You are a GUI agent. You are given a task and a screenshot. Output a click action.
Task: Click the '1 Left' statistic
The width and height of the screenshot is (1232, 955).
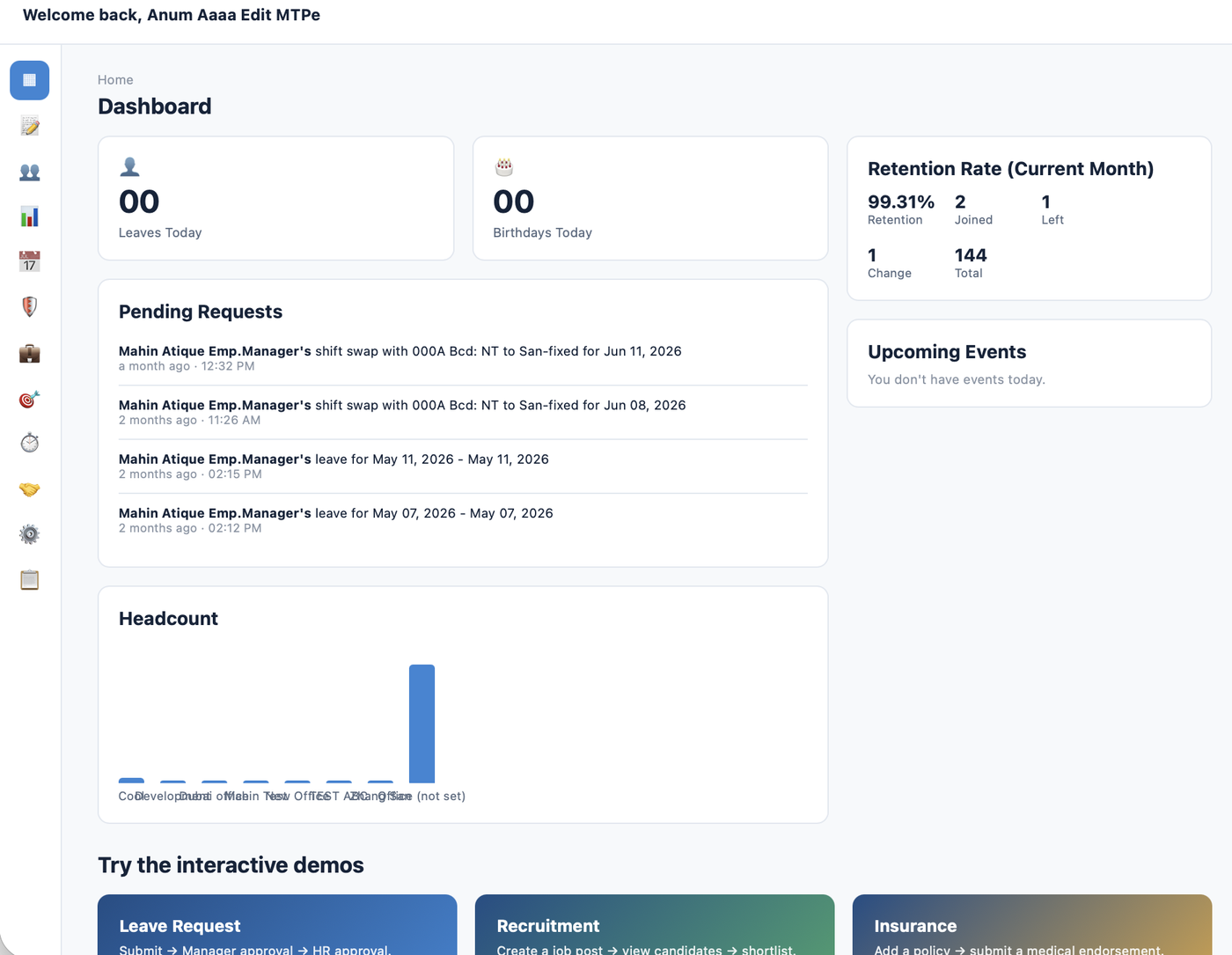point(1052,209)
